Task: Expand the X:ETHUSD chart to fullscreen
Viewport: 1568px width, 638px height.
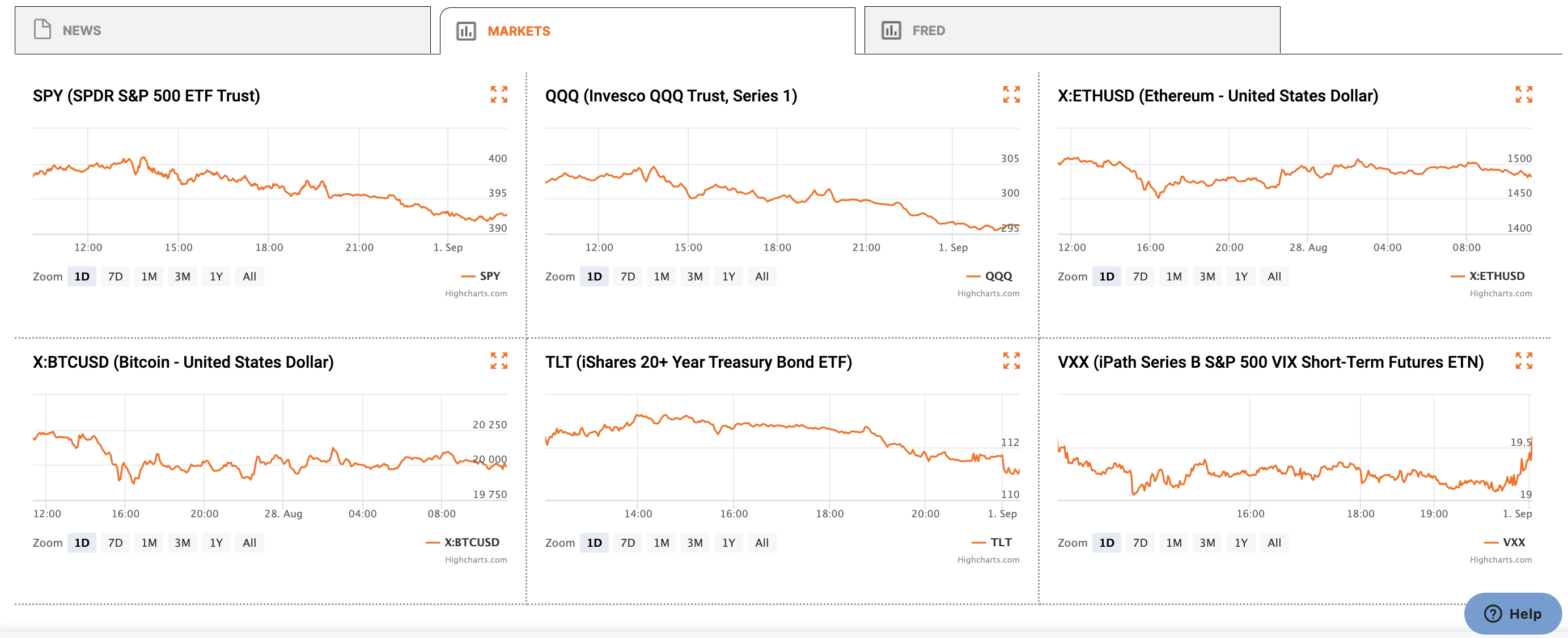Action: [x=1524, y=94]
